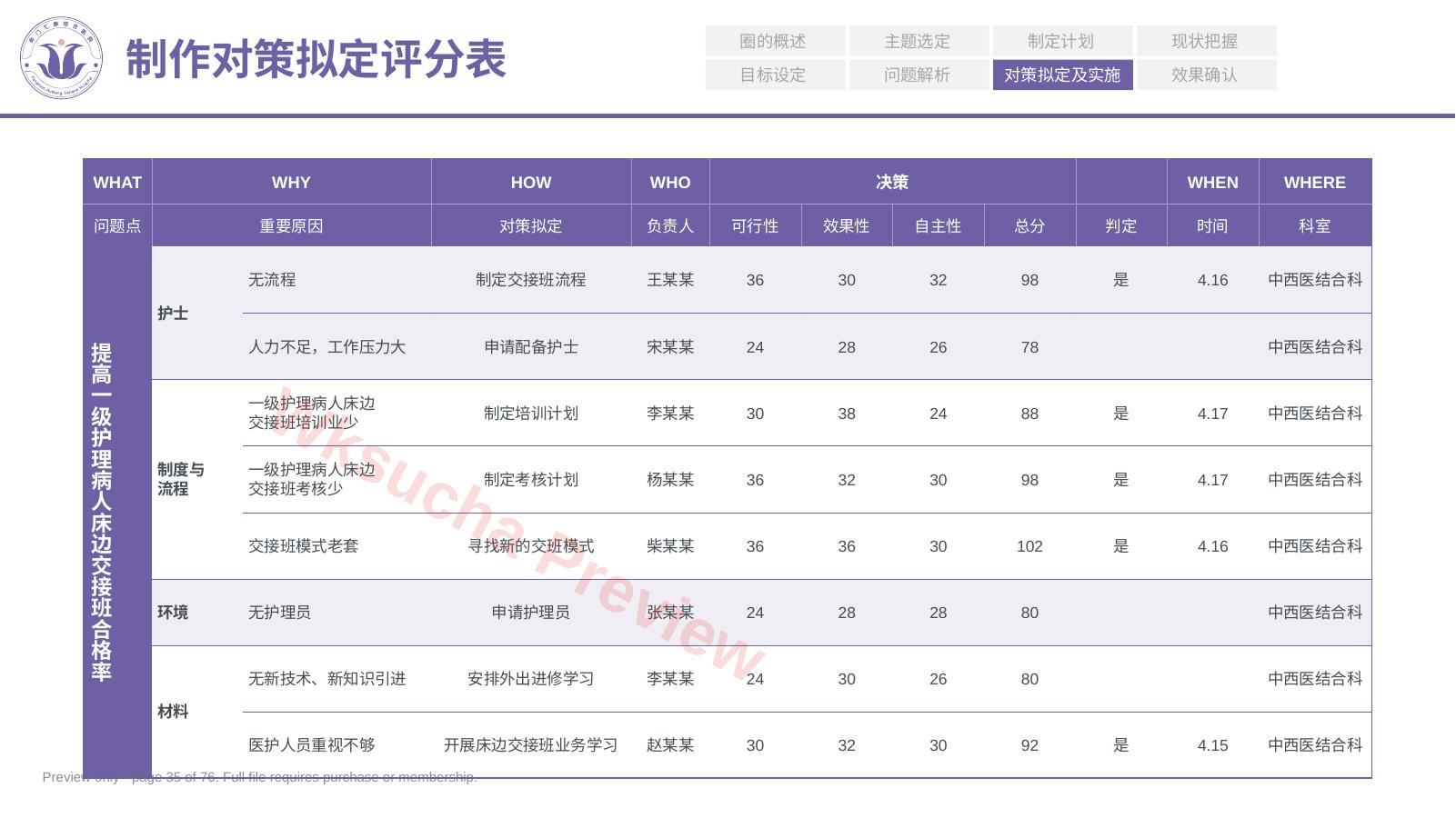Click the name 宋某某
Image resolution: width=1456 pixels, height=818 pixels.
click(670, 346)
